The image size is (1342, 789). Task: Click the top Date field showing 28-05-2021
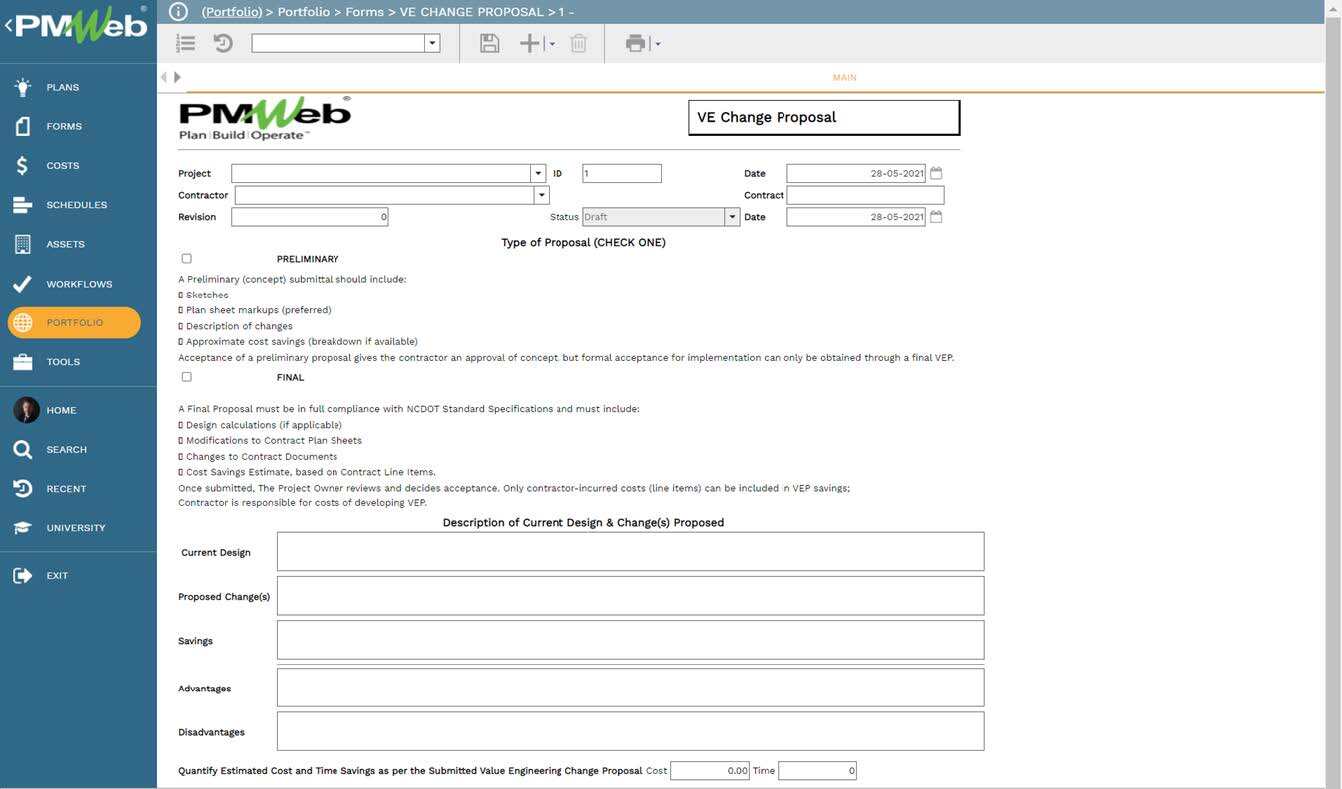click(x=856, y=173)
